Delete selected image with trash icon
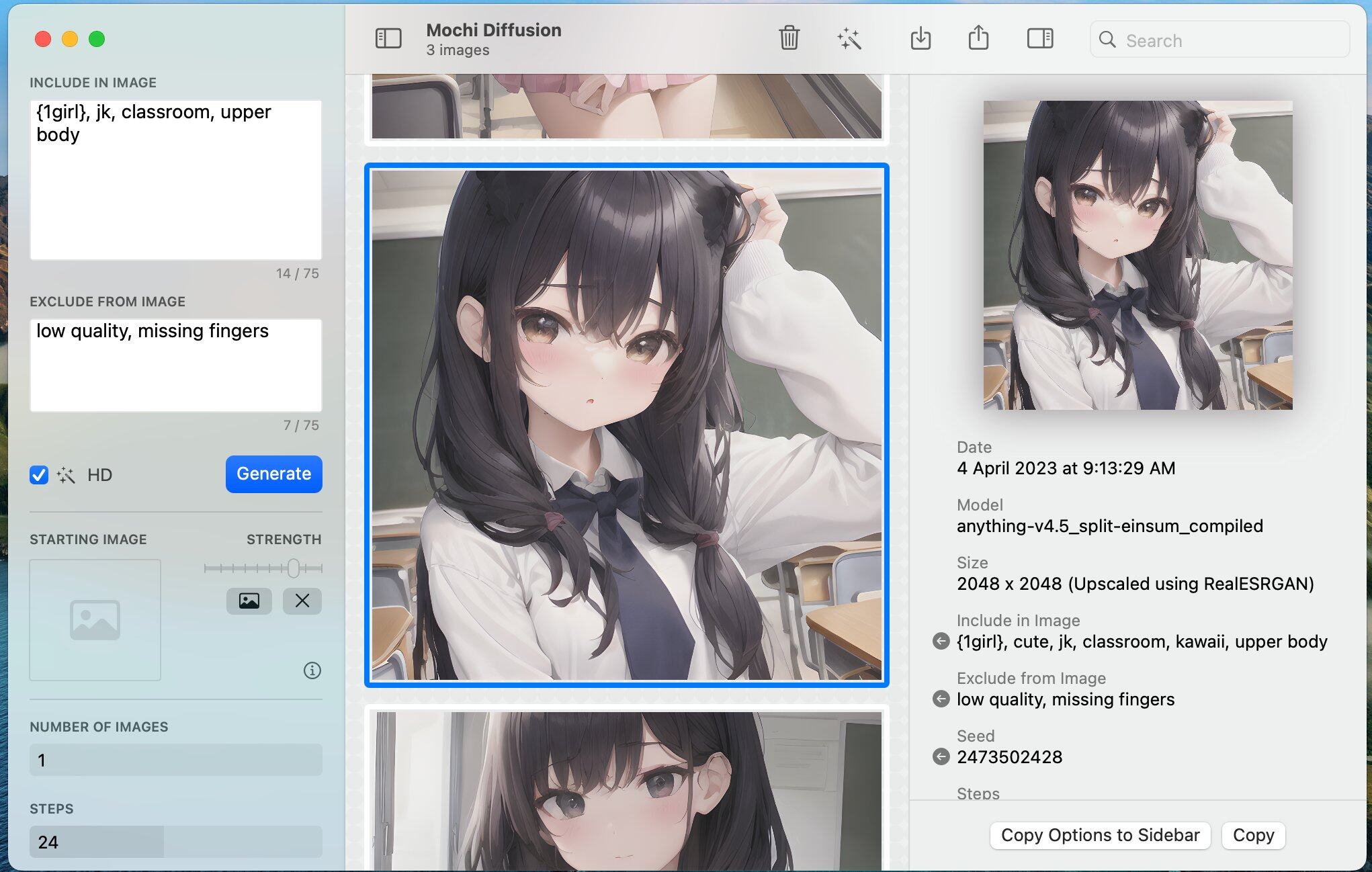Screen dimensions: 1372x872 [789, 38]
